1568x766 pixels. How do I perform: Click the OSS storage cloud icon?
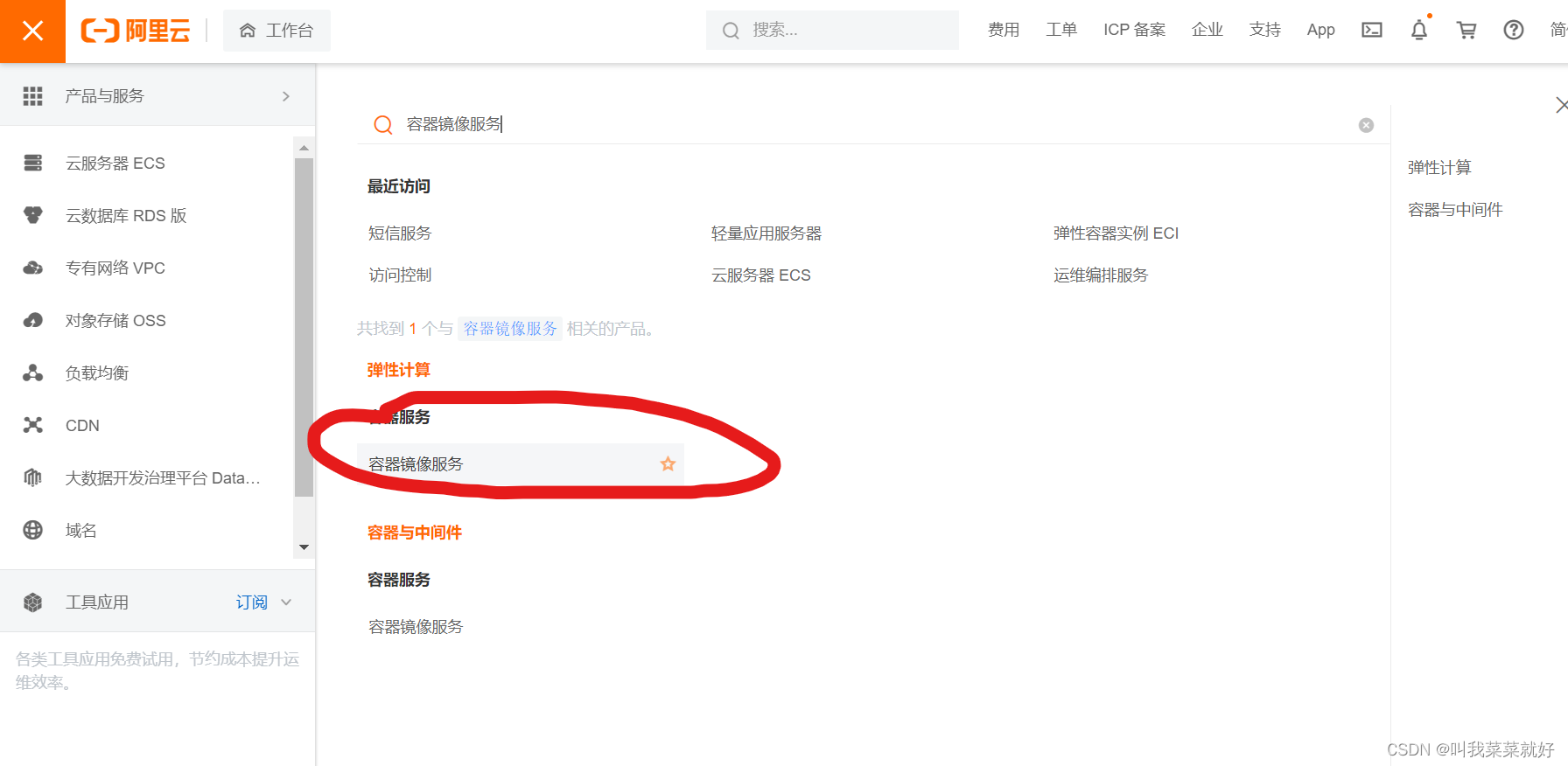pyautogui.click(x=32, y=320)
